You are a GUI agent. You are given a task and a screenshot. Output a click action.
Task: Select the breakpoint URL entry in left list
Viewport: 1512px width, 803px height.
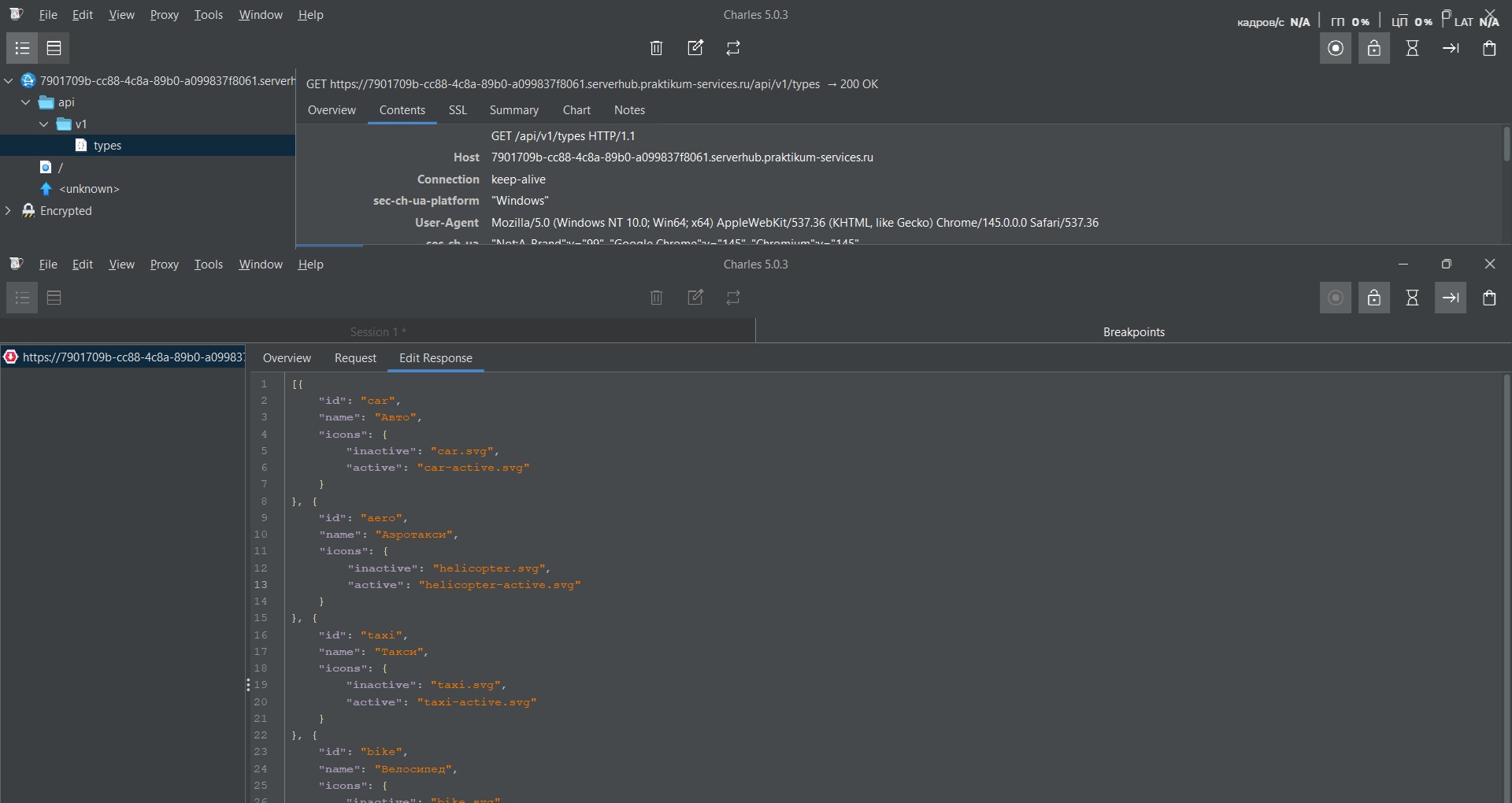(x=126, y=357)
